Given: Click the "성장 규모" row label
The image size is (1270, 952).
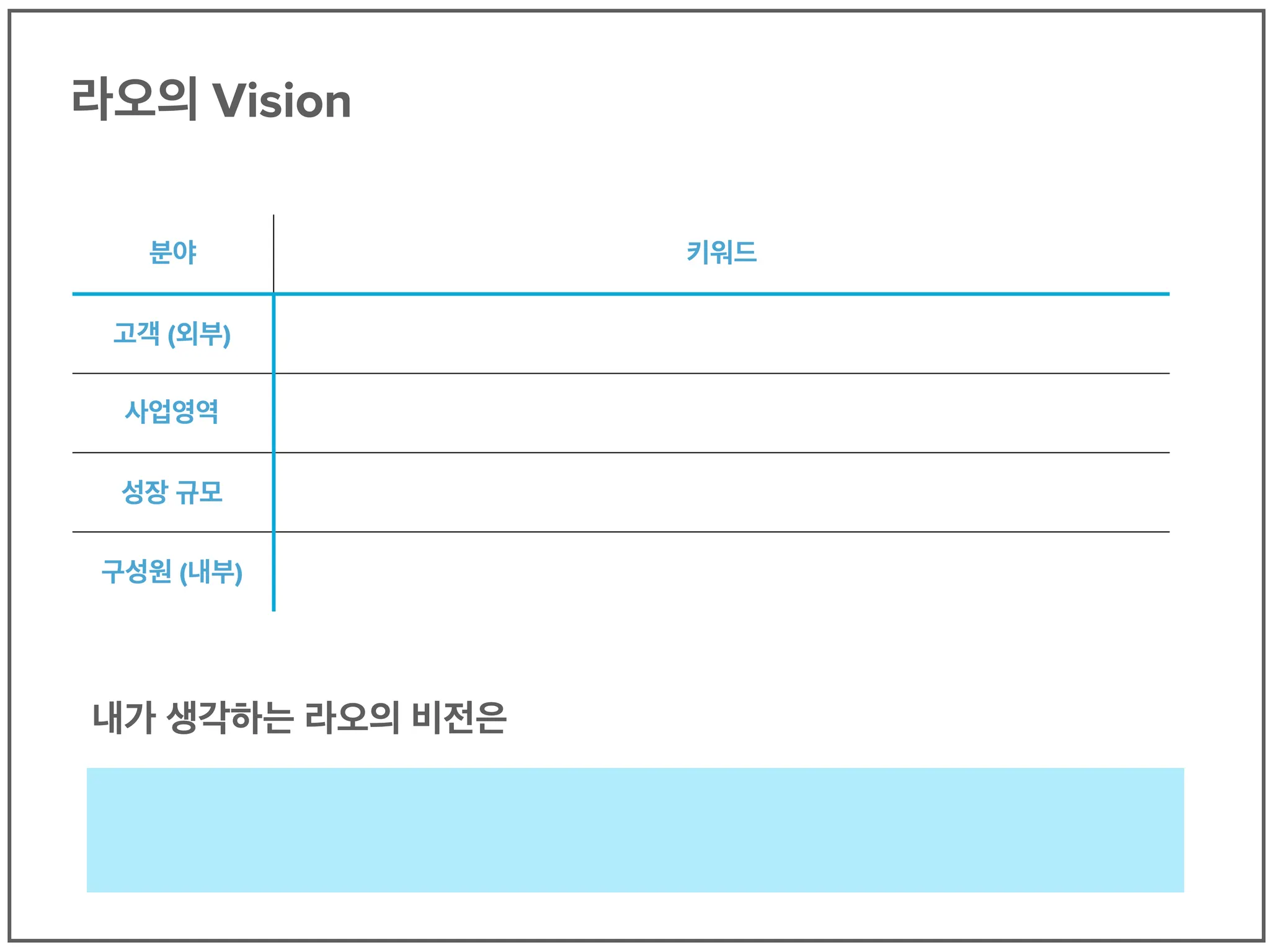Looking at the screenshot, I should [x=172, y=491].
